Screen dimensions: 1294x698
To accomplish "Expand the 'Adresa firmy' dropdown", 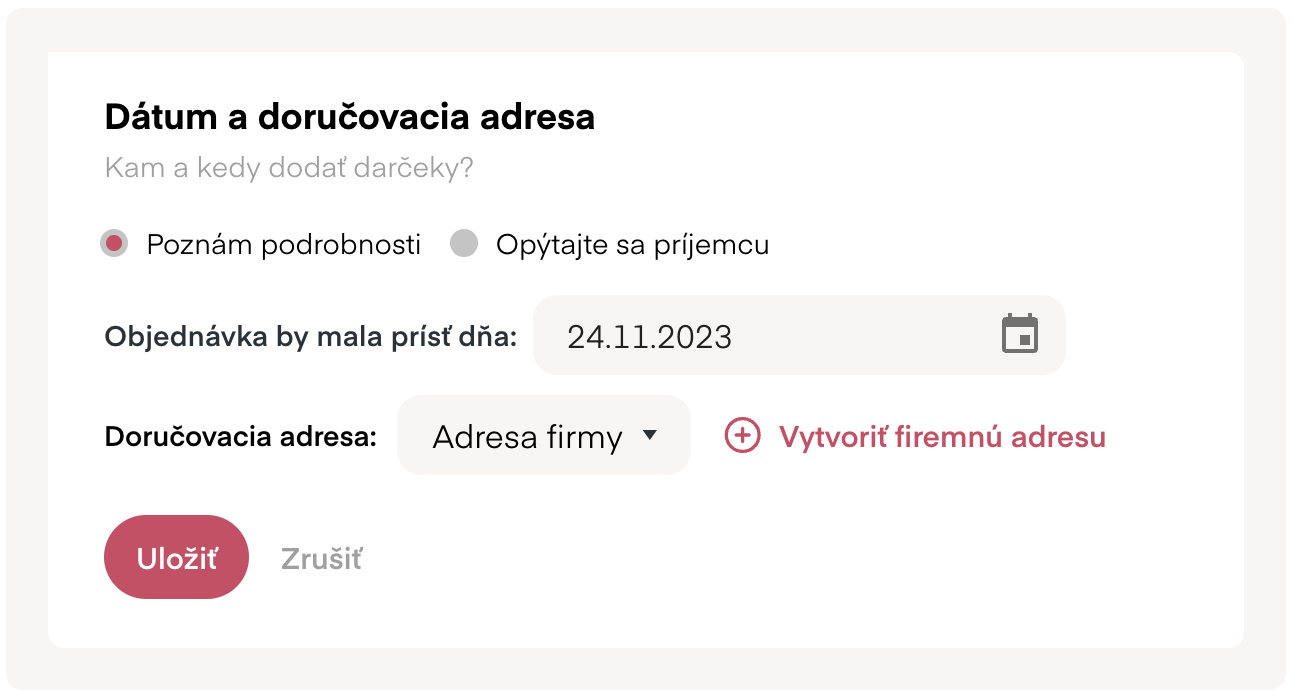I will click(x=544, y=435).
